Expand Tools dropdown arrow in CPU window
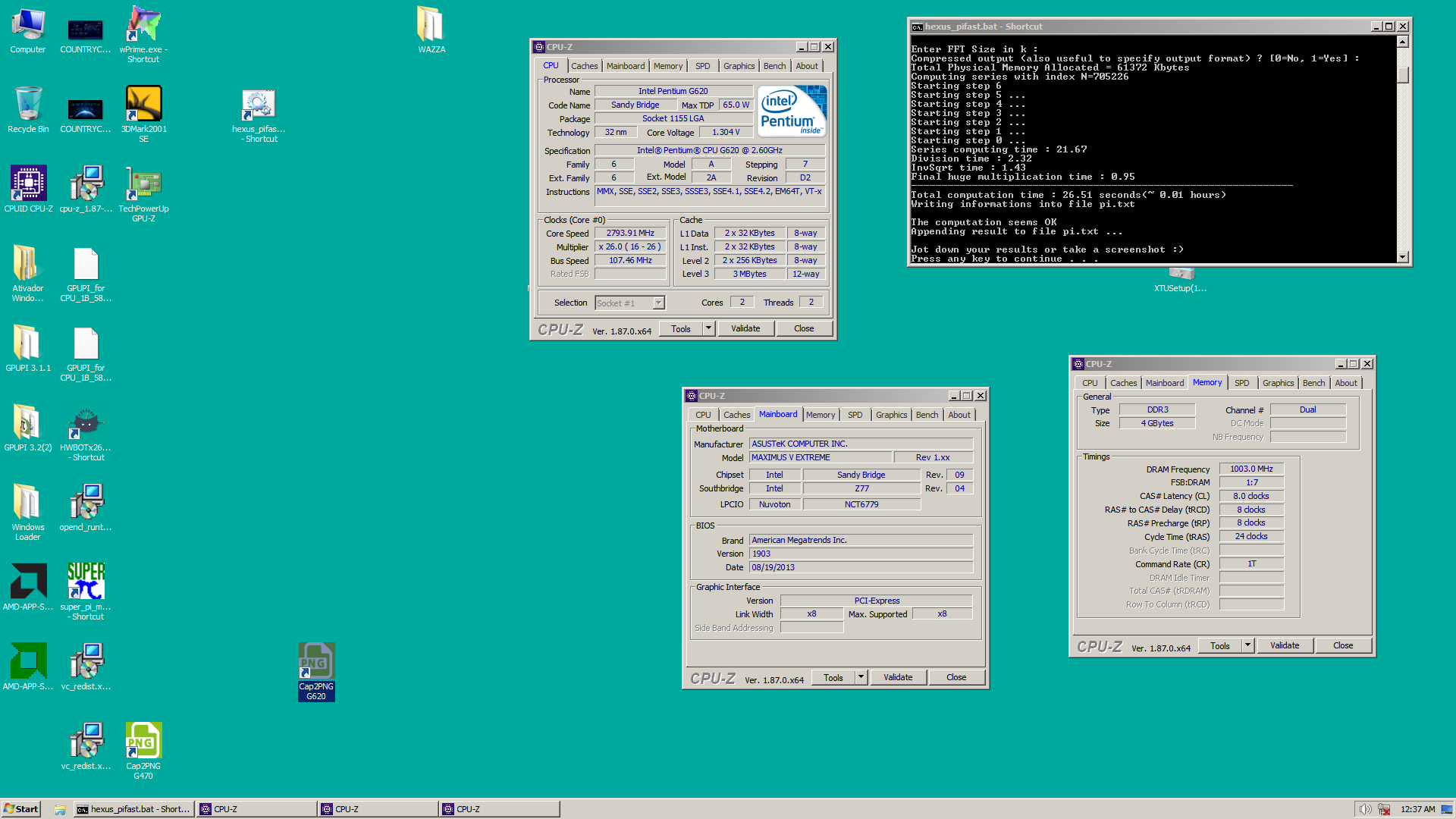Screen dimensions: 1456x819 click(x=708, y=328)
